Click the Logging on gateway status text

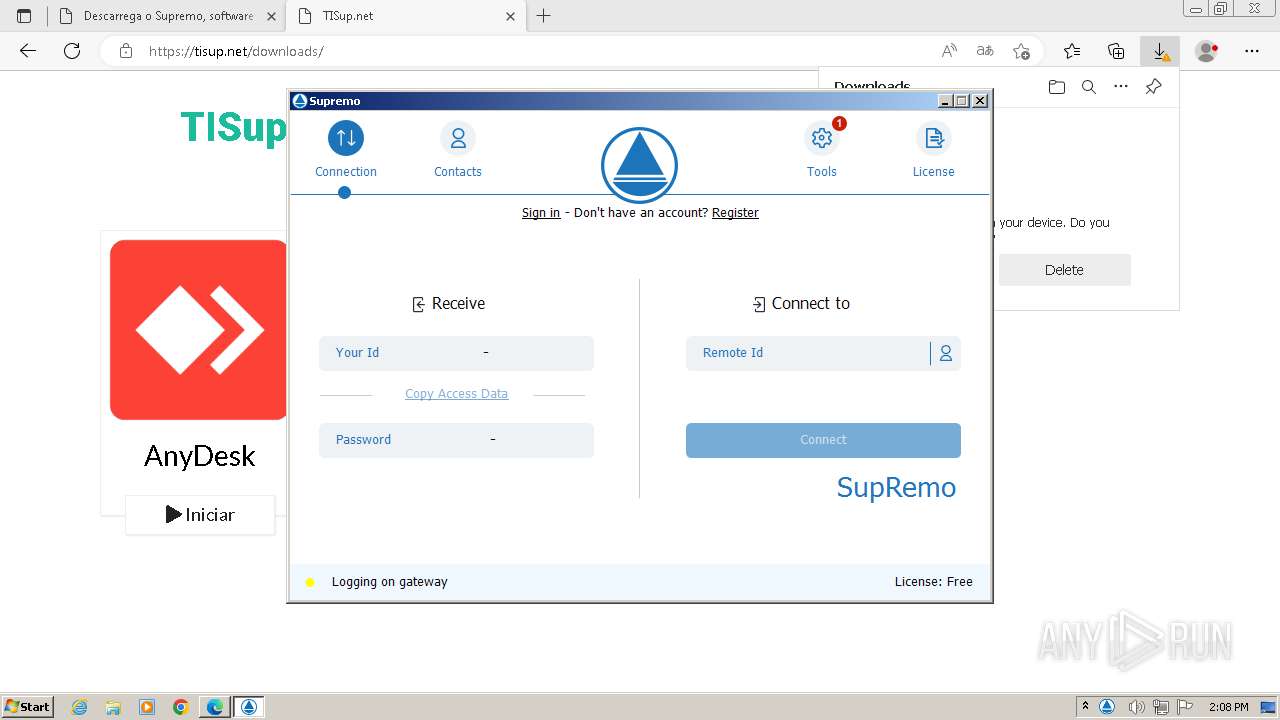click(389, 582)
